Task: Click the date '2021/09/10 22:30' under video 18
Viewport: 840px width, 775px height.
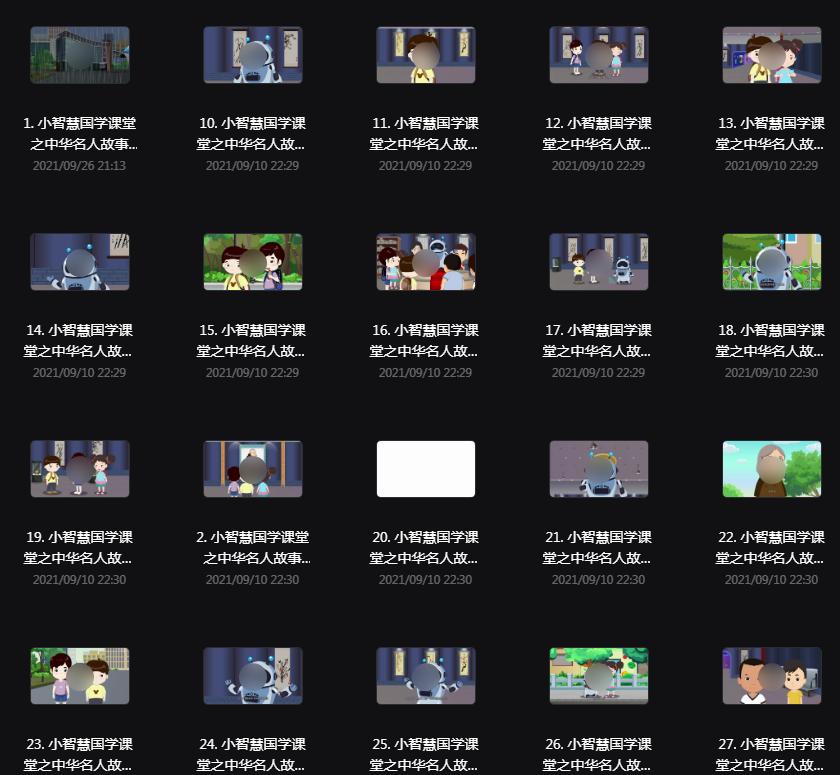Action: pyautogui.click(x=771, y=373)
